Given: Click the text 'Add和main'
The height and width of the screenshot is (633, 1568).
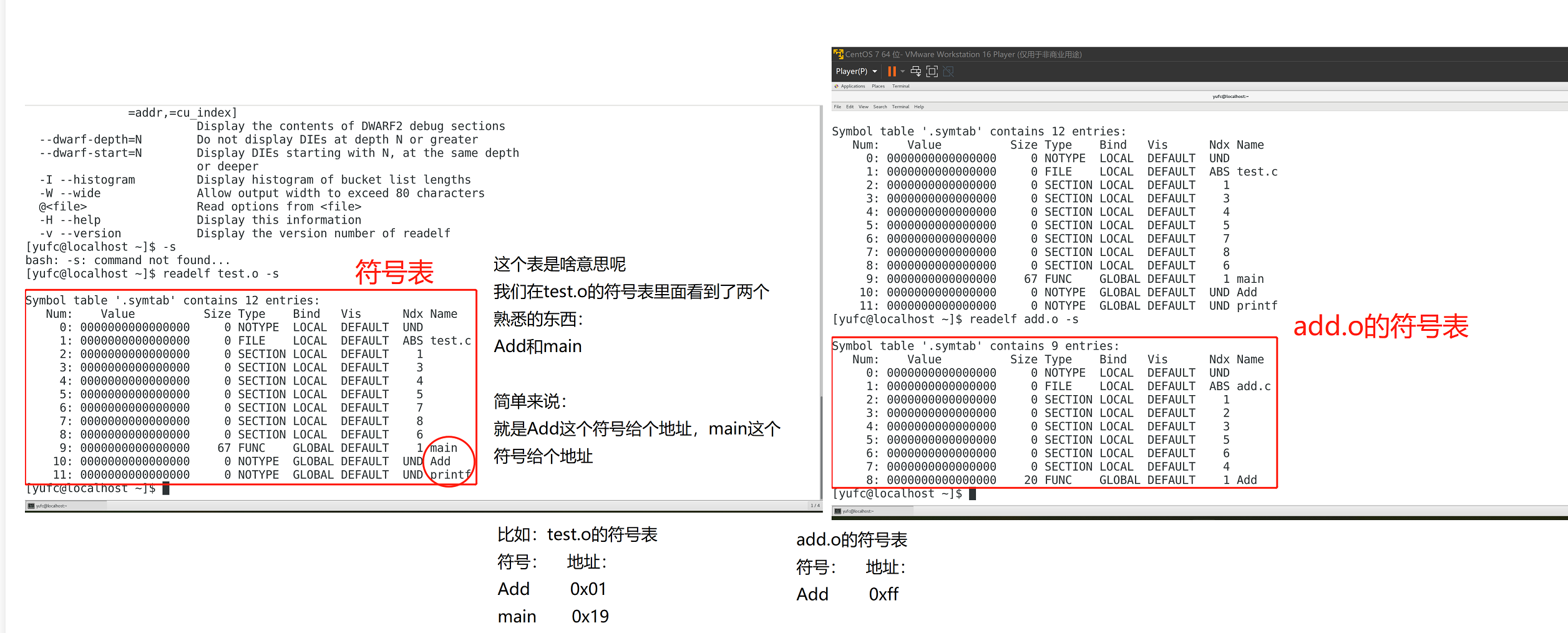Looking at the screenshot, I should [538, 346].
